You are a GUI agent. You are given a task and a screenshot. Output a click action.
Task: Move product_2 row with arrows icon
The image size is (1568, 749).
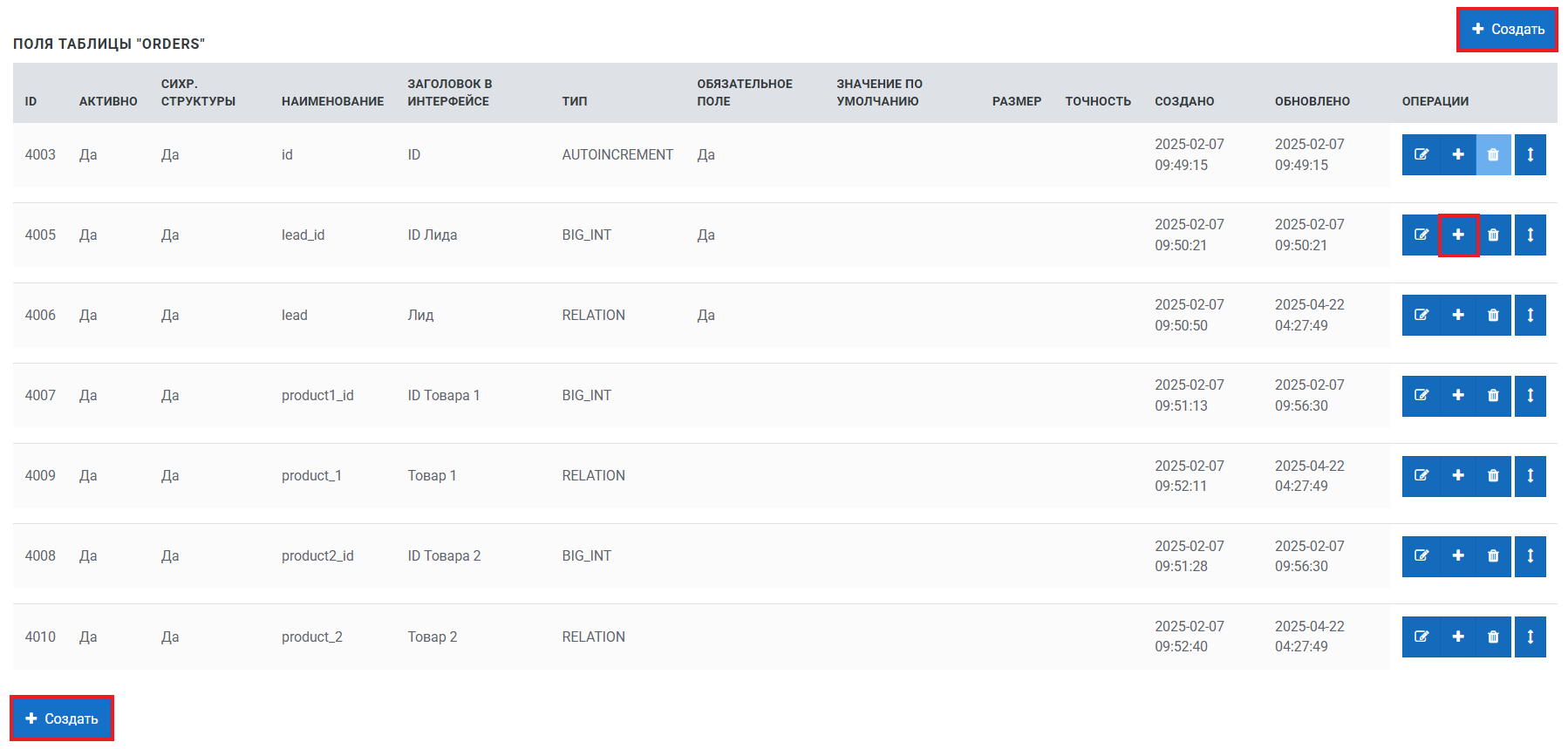[x=1531, y=637]
